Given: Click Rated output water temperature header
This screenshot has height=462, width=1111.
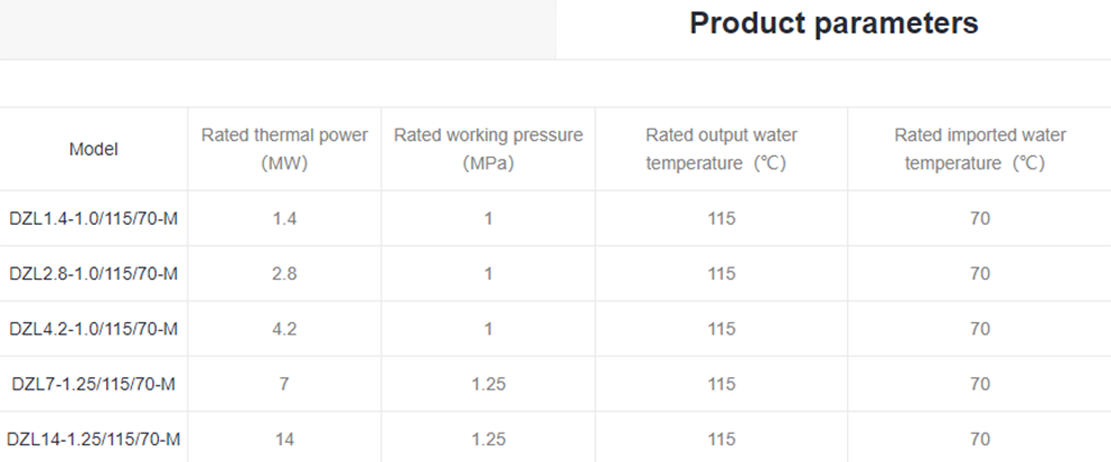Looking at the screenshot, I should point(721,149).
